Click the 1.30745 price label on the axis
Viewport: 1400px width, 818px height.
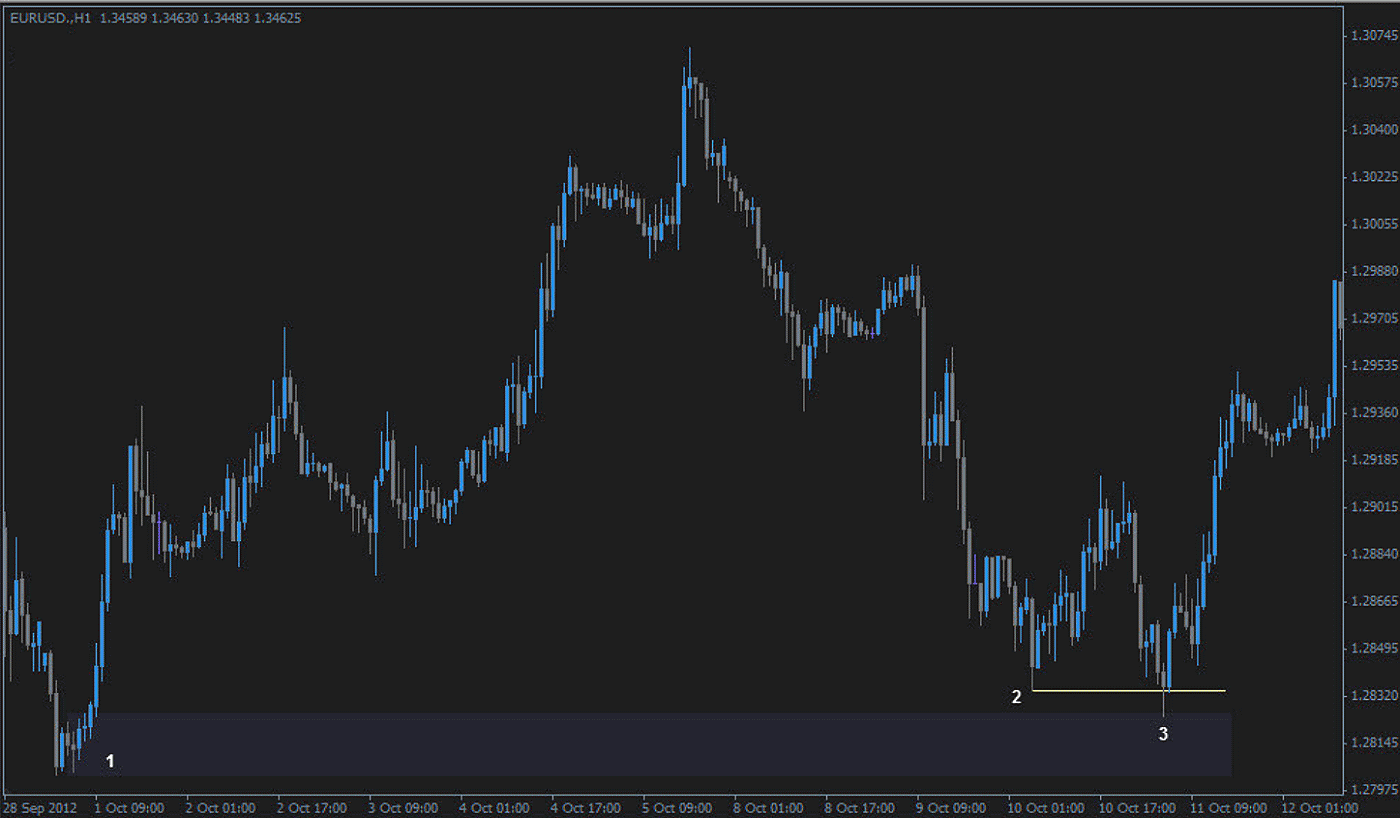1373,34
